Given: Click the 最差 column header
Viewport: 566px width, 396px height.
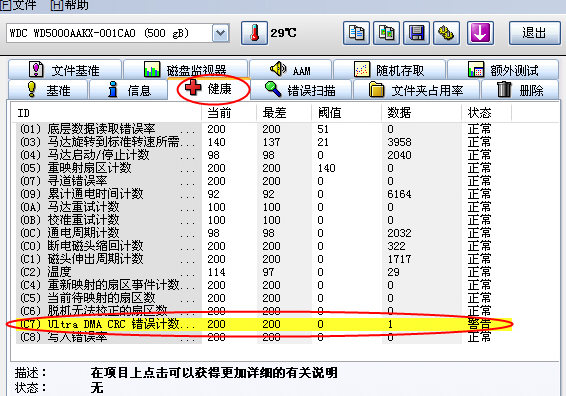Looking at the screenshot, I should point(284,113).
